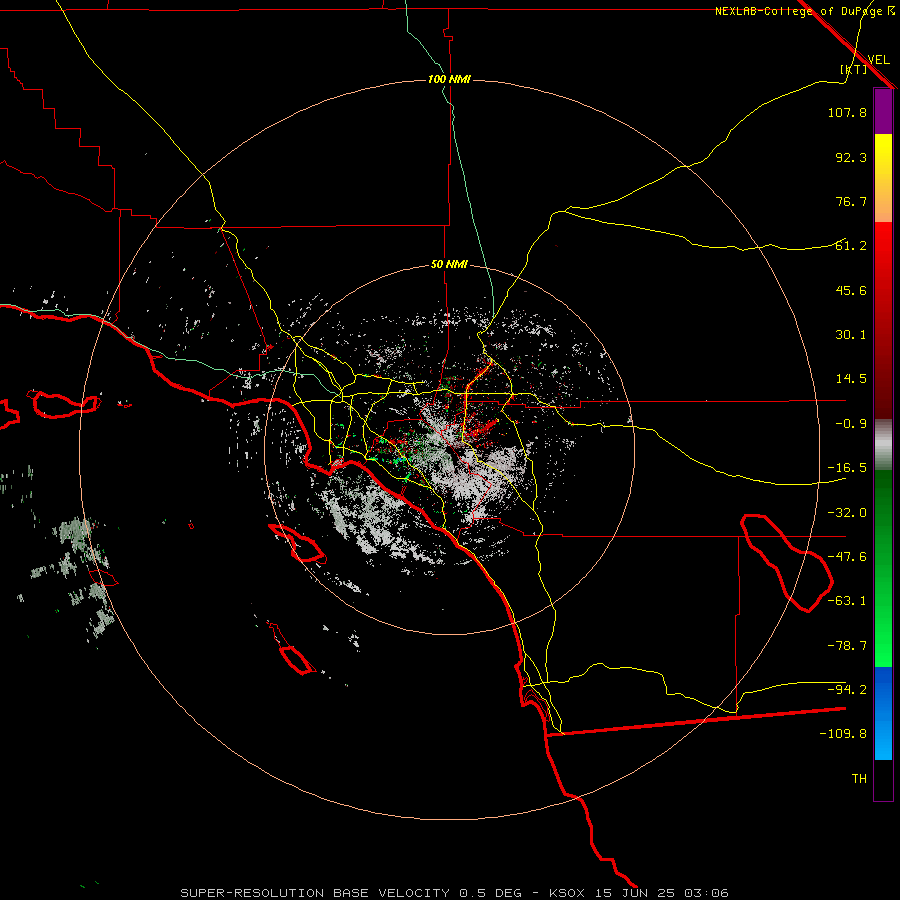Click the NEXLAB-College of DuPage label
This screenshot has width=900, height=900.
coord(805,11)
